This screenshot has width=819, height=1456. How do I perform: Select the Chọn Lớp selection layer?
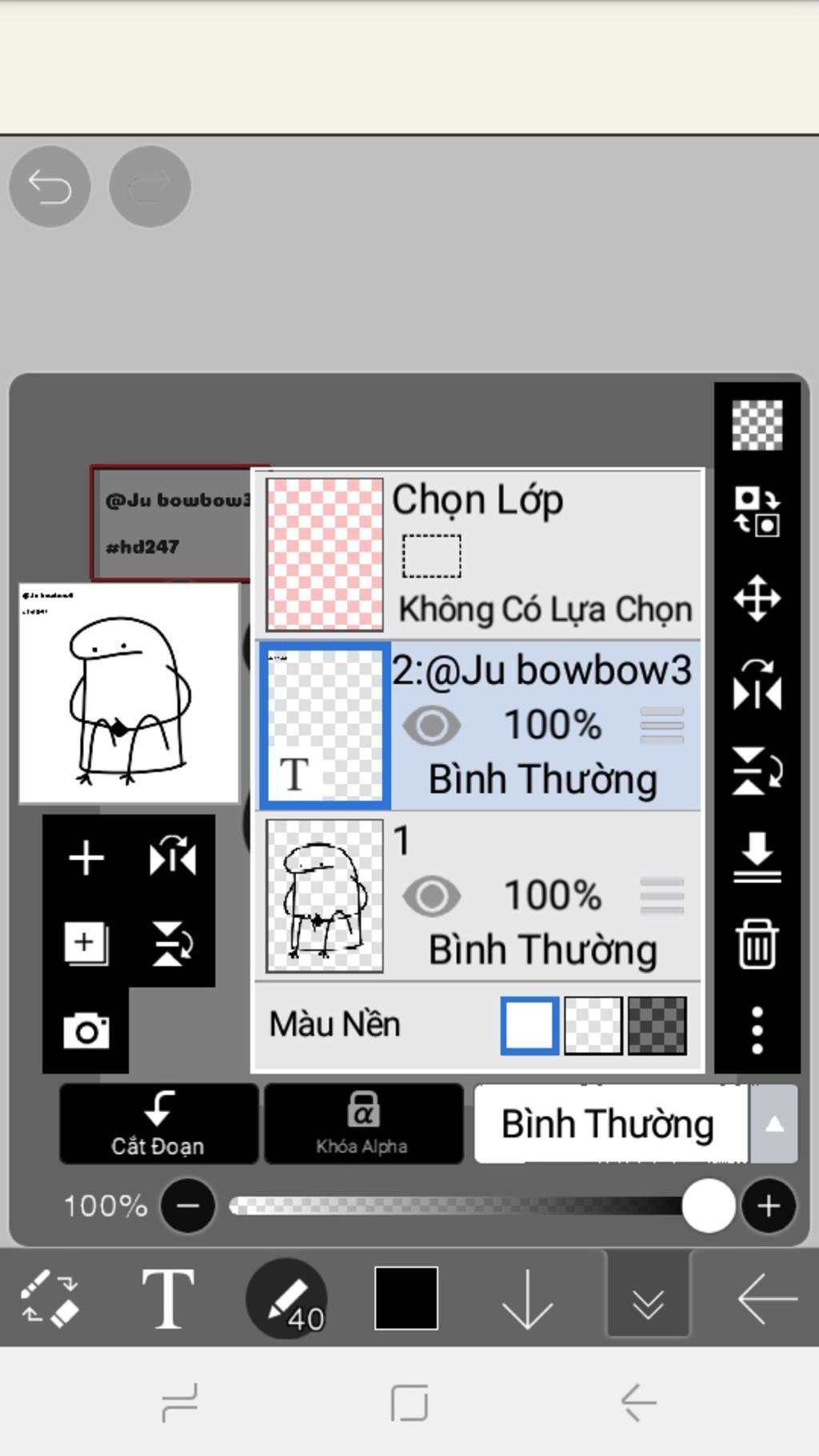pyautogui.click(x=479, y=554)
